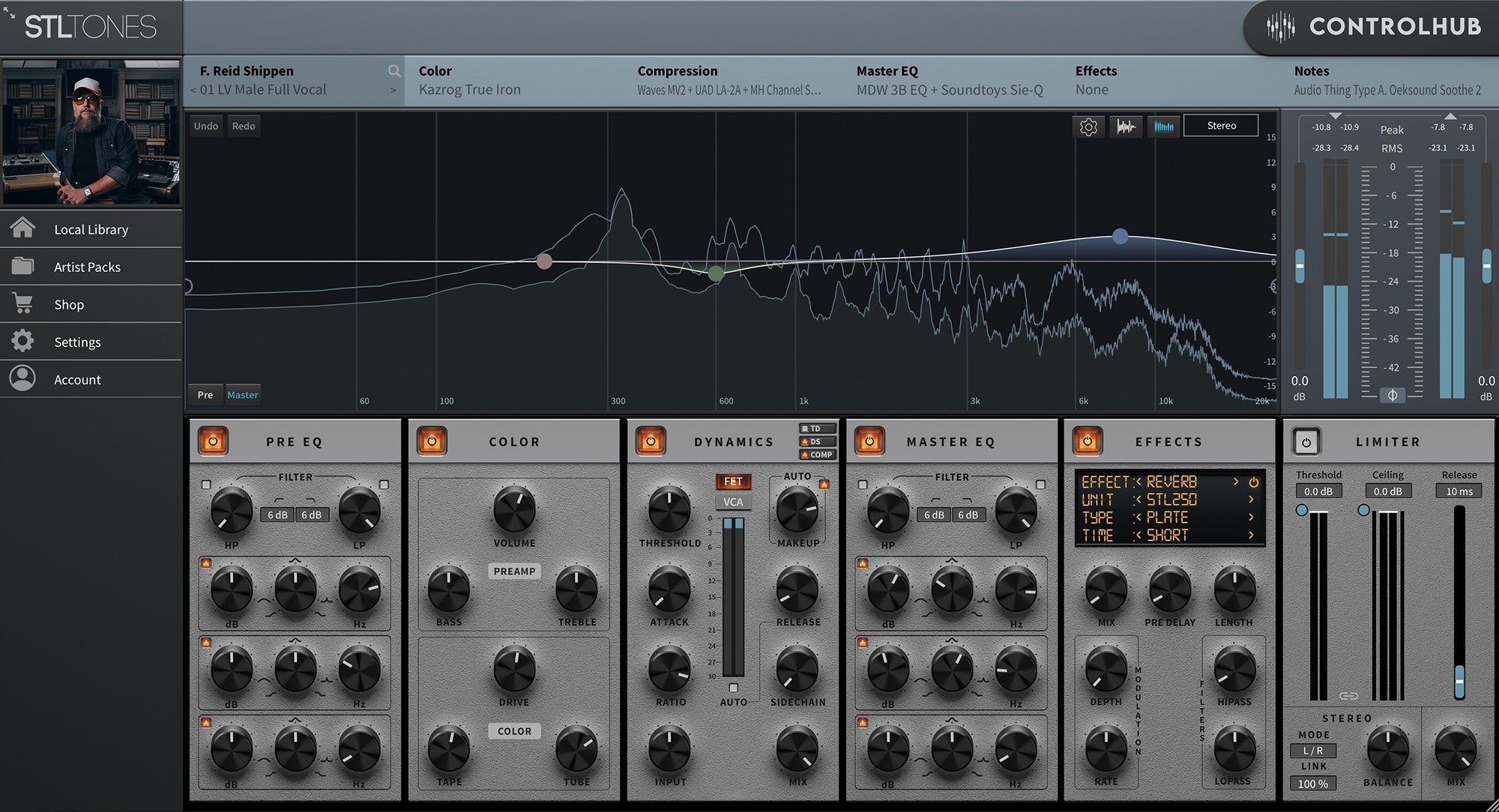Click the ControlHub logo icon
The width and height of the screenshot is (1499, 812).
[x=1280, y=27]
